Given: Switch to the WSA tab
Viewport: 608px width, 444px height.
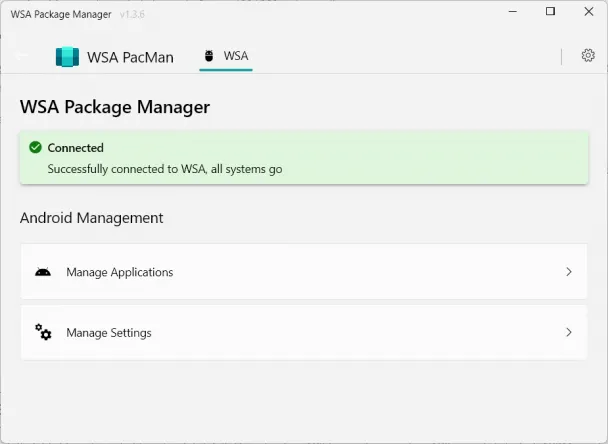Looking at the screenshot, I should 226,57.
